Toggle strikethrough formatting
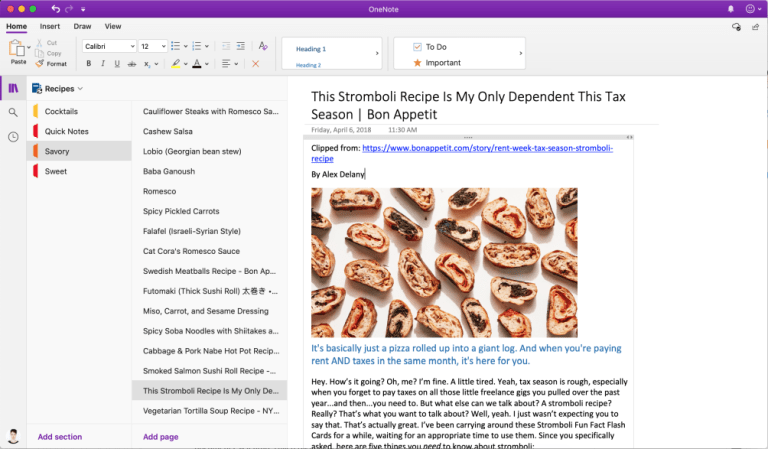The width and height of the screenshot is (768, 449). click(x=132, y=64)
